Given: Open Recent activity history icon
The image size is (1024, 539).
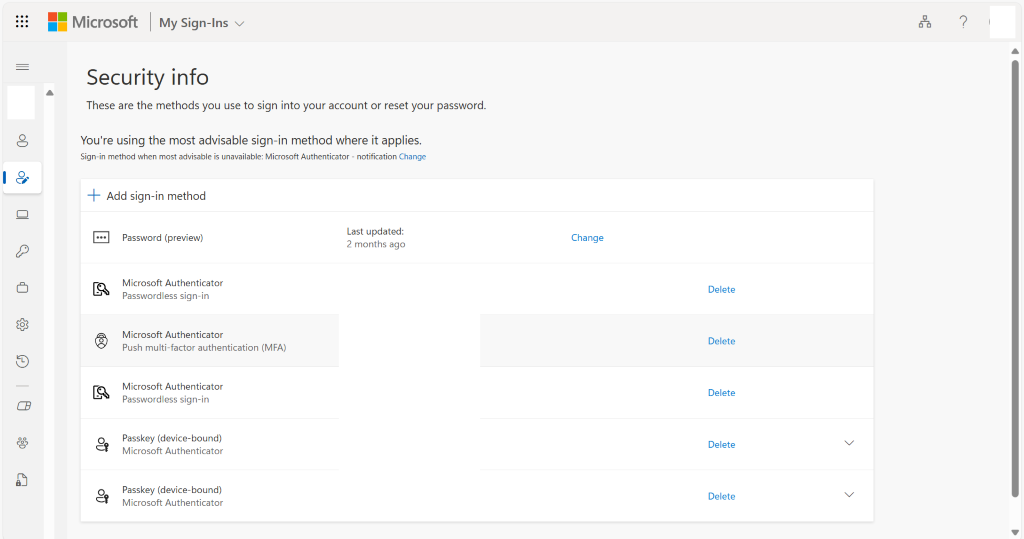Looking at the screenshot, I should [x=22, y=361].
